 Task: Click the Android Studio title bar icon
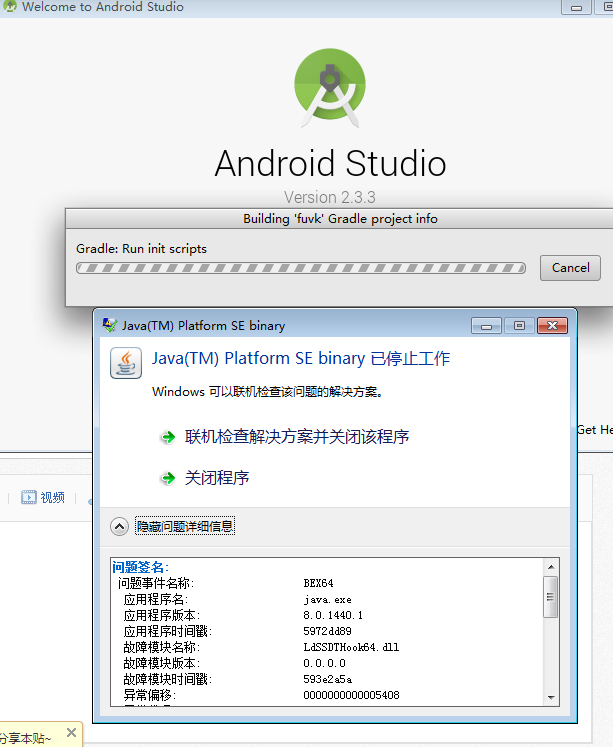(10, 6)
